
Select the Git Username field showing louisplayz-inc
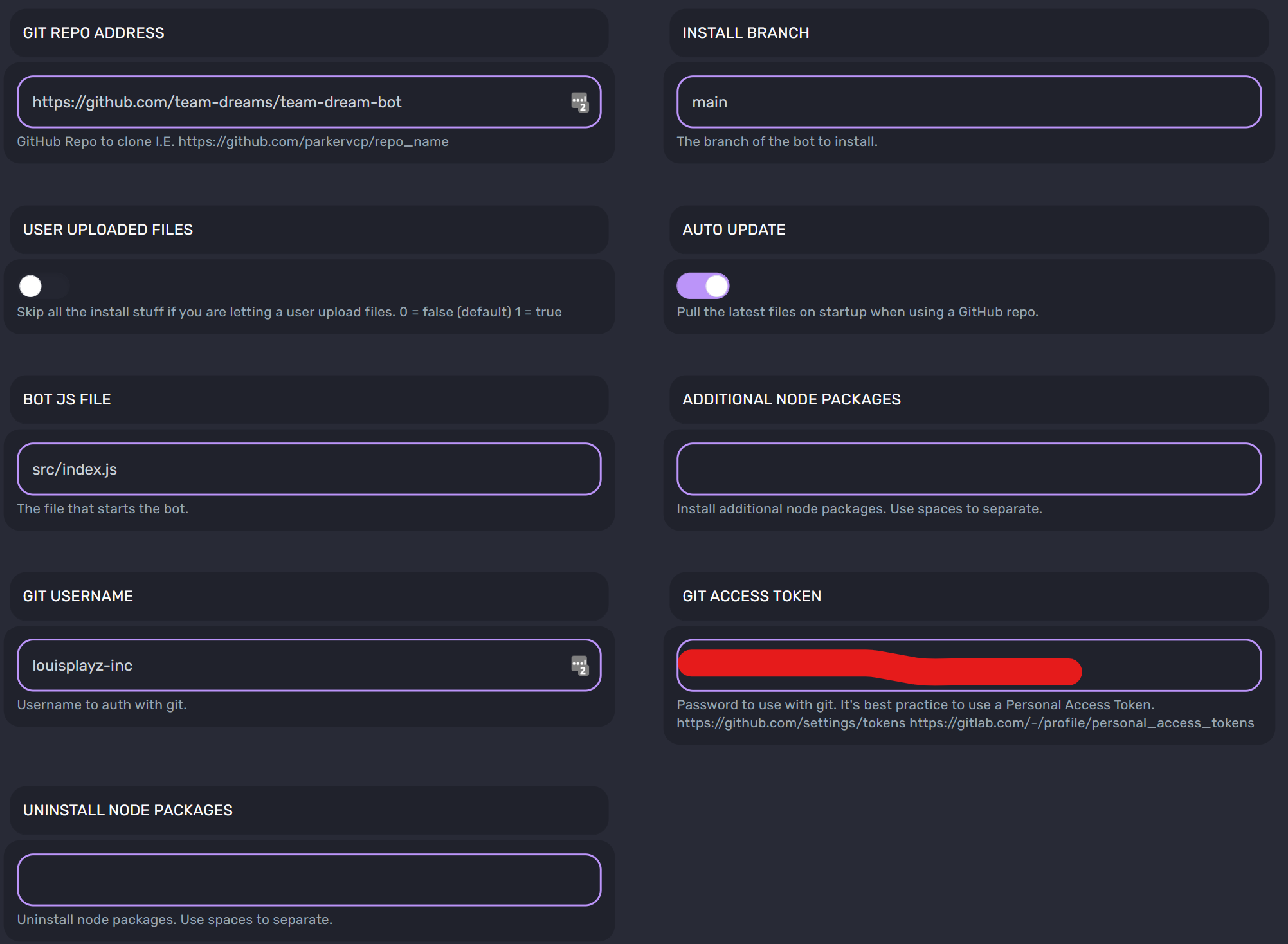(289, 665)
